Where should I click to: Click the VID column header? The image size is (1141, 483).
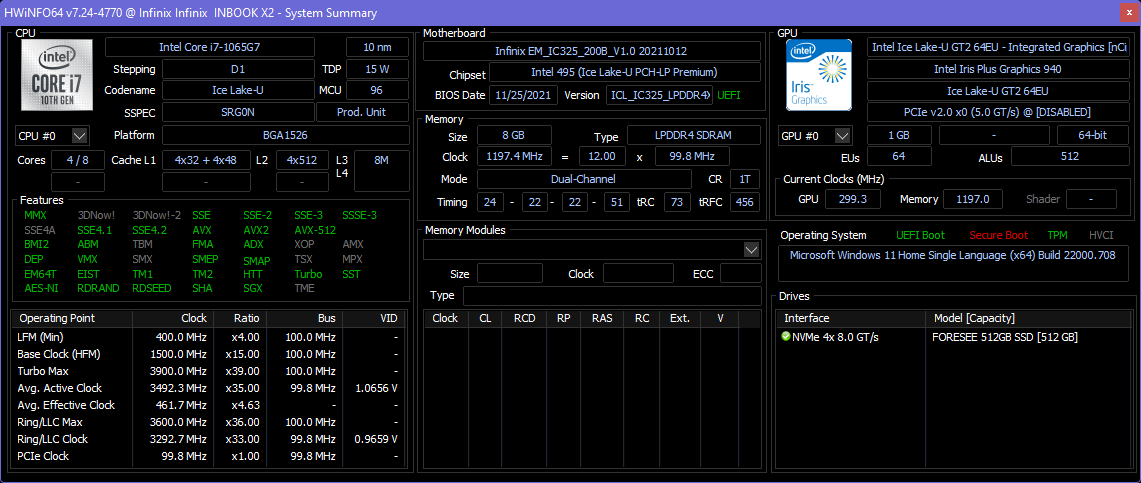tap(373, 319)
